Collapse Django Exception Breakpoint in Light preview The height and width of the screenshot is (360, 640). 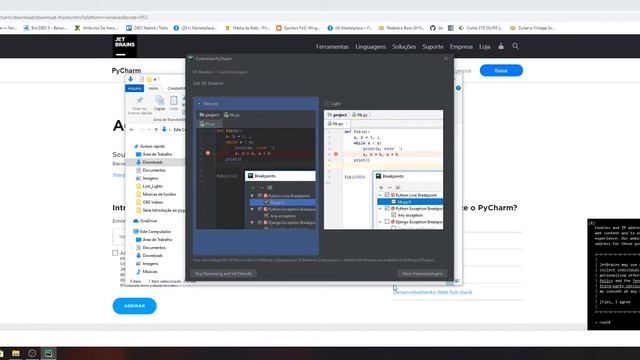tap(380, 222)
